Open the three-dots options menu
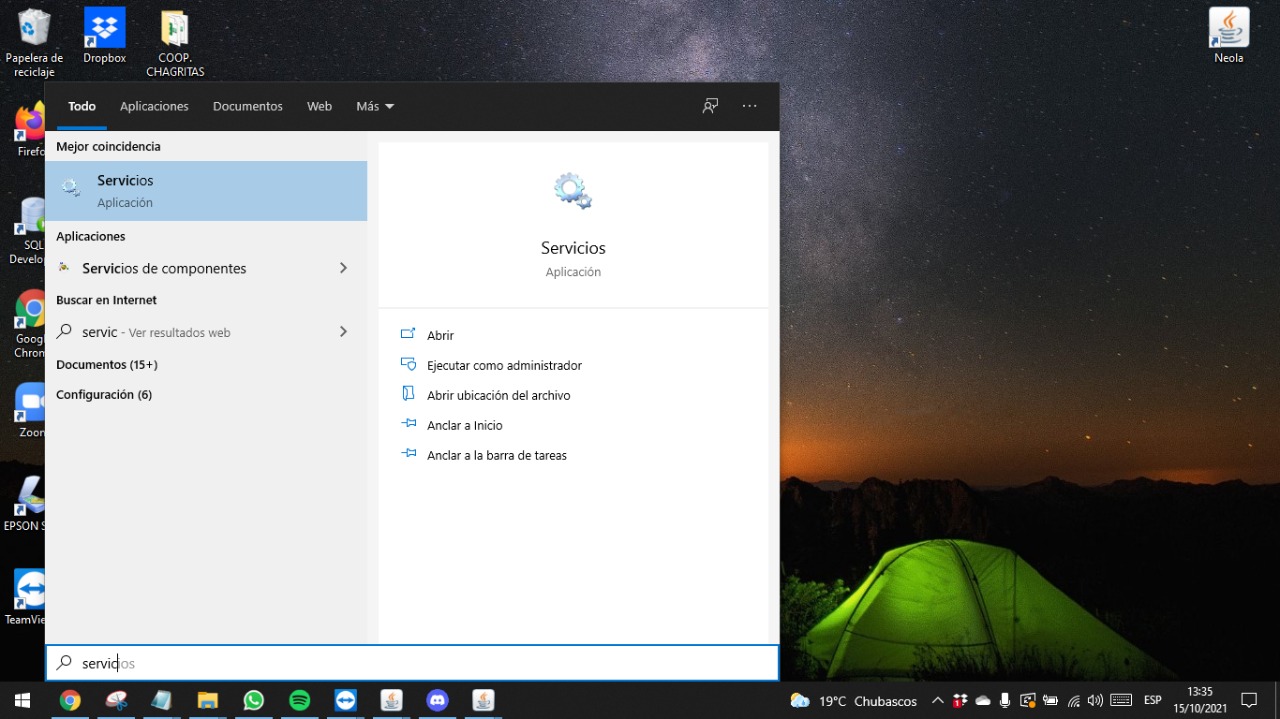Image resolution: width=1280 pixels, height=719 pixels. [749, 106]
